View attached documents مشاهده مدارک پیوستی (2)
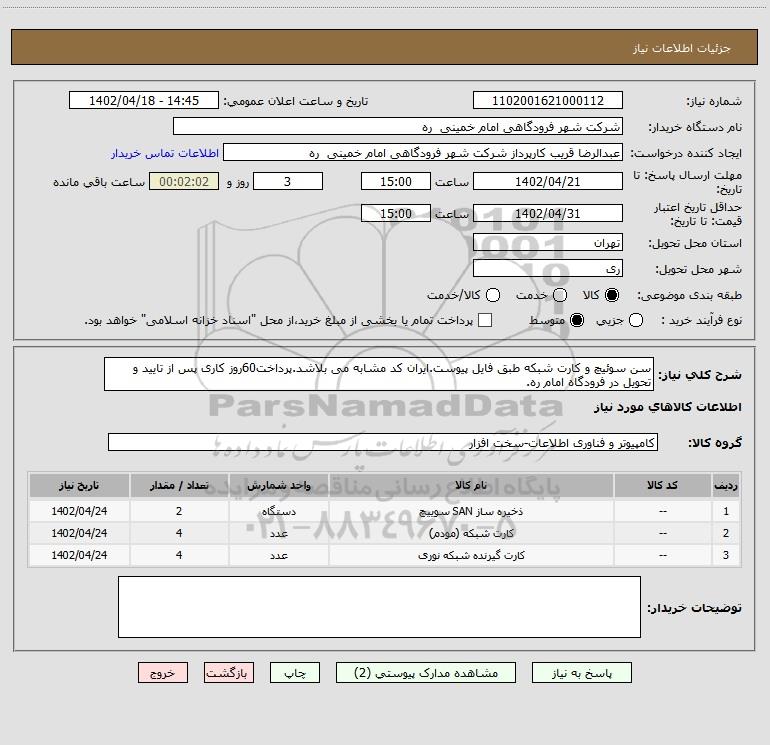 click(426, 673)
